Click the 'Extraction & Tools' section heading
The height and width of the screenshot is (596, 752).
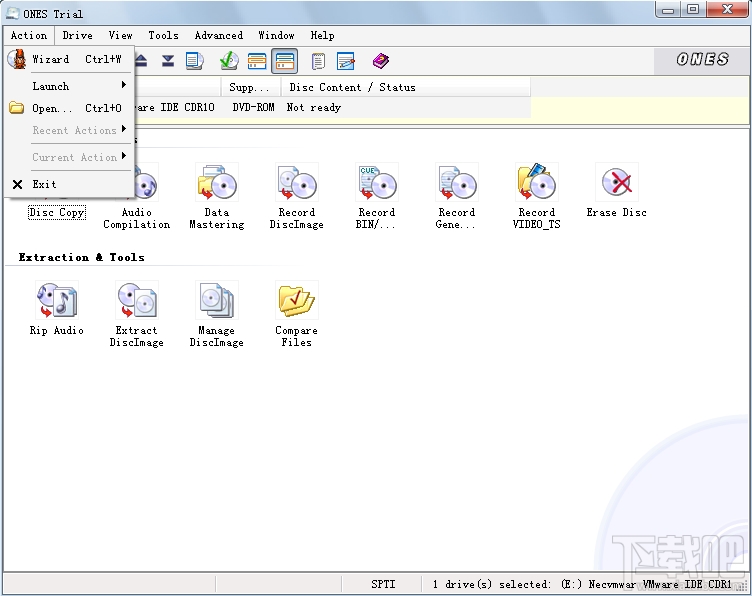tap(82, 257)
